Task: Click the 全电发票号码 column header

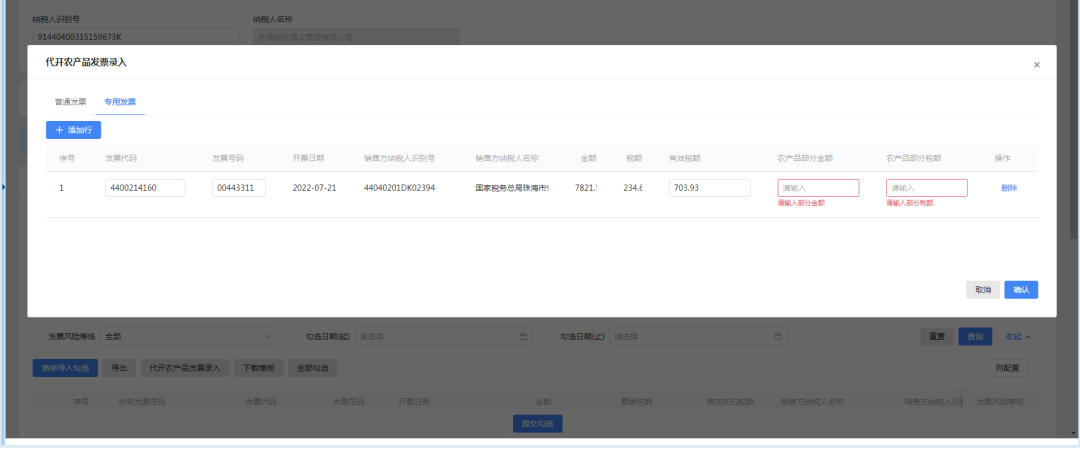Action: [140, 401]
